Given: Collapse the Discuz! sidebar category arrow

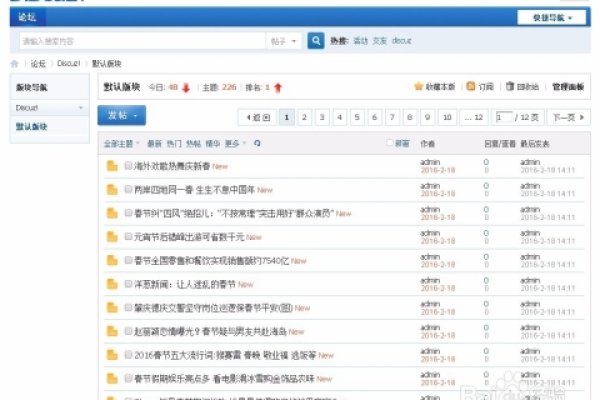Looking at the screenshot, I should click(80, 108).
